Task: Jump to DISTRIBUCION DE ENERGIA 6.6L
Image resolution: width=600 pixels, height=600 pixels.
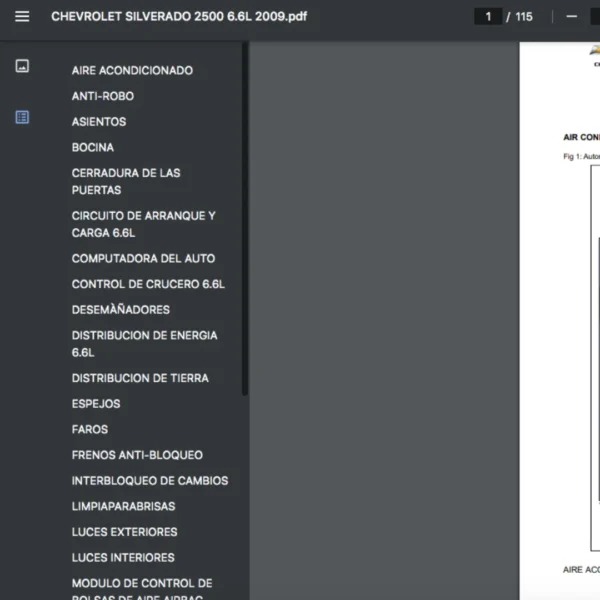Action: [x=144, y=344]
